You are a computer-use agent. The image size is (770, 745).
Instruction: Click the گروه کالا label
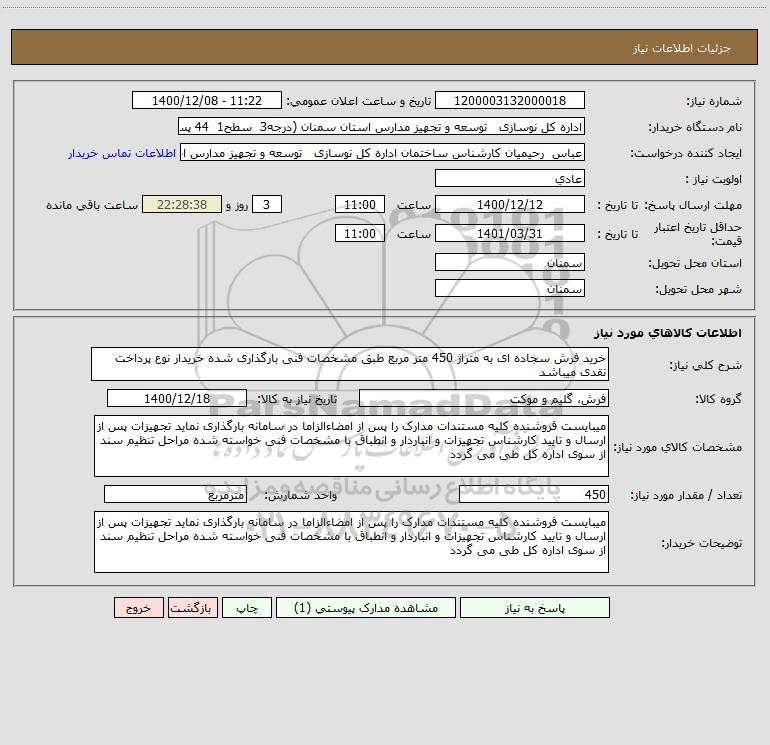tap(718, 399)
